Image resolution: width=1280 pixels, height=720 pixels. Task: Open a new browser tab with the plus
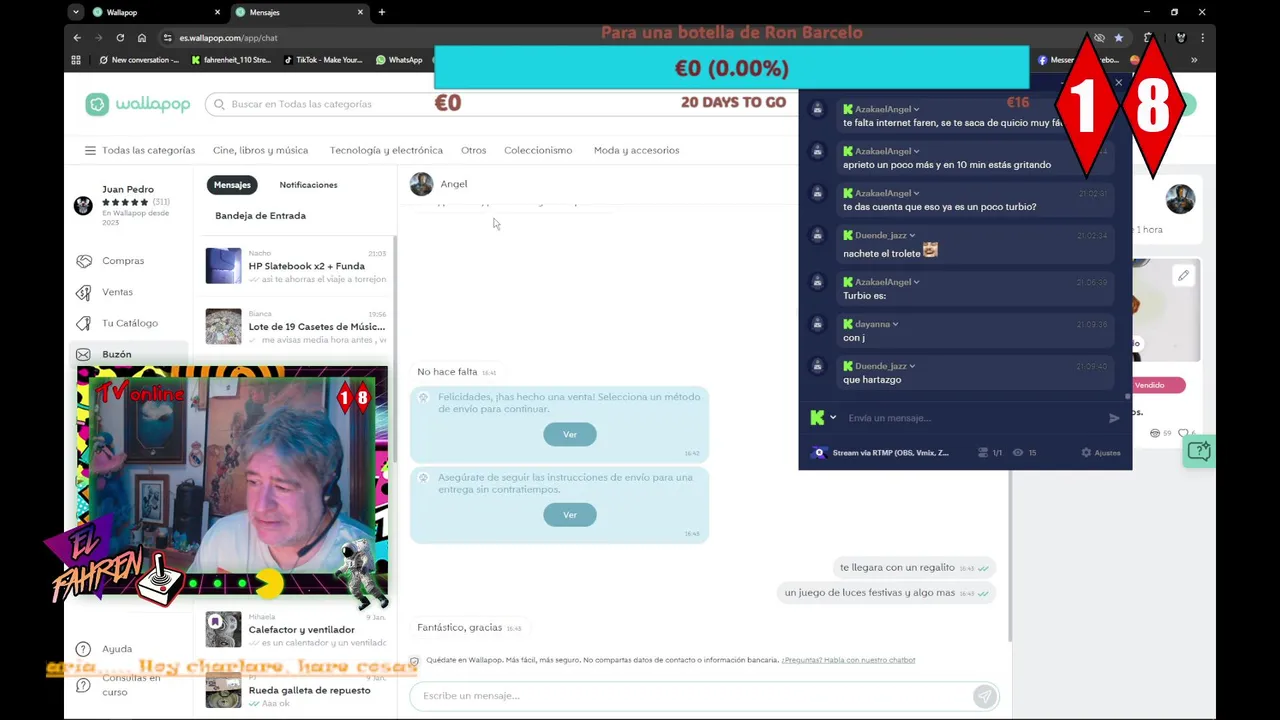coord(381,12)
